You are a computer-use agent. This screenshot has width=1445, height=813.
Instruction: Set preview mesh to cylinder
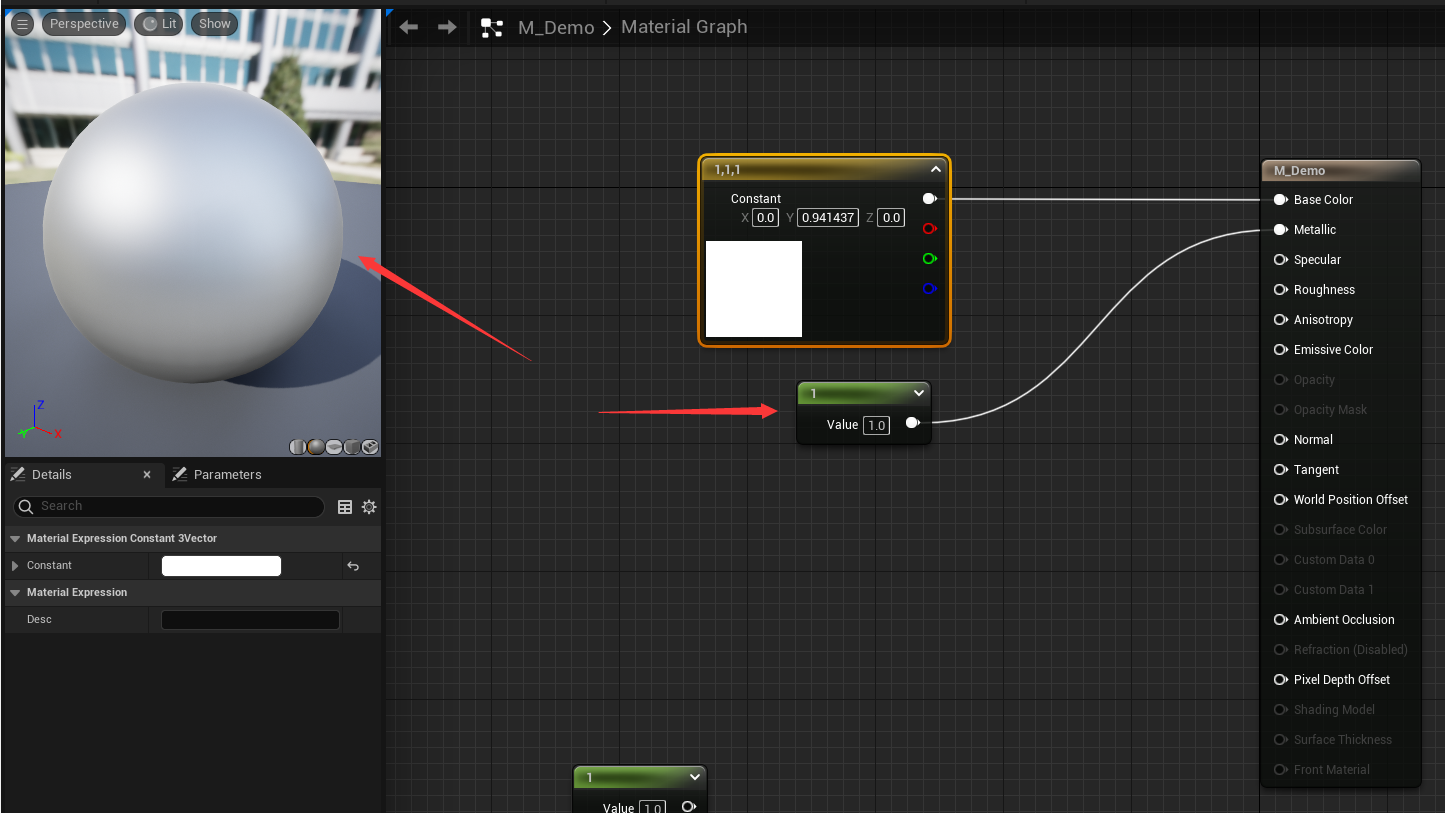tap(298, 447)
